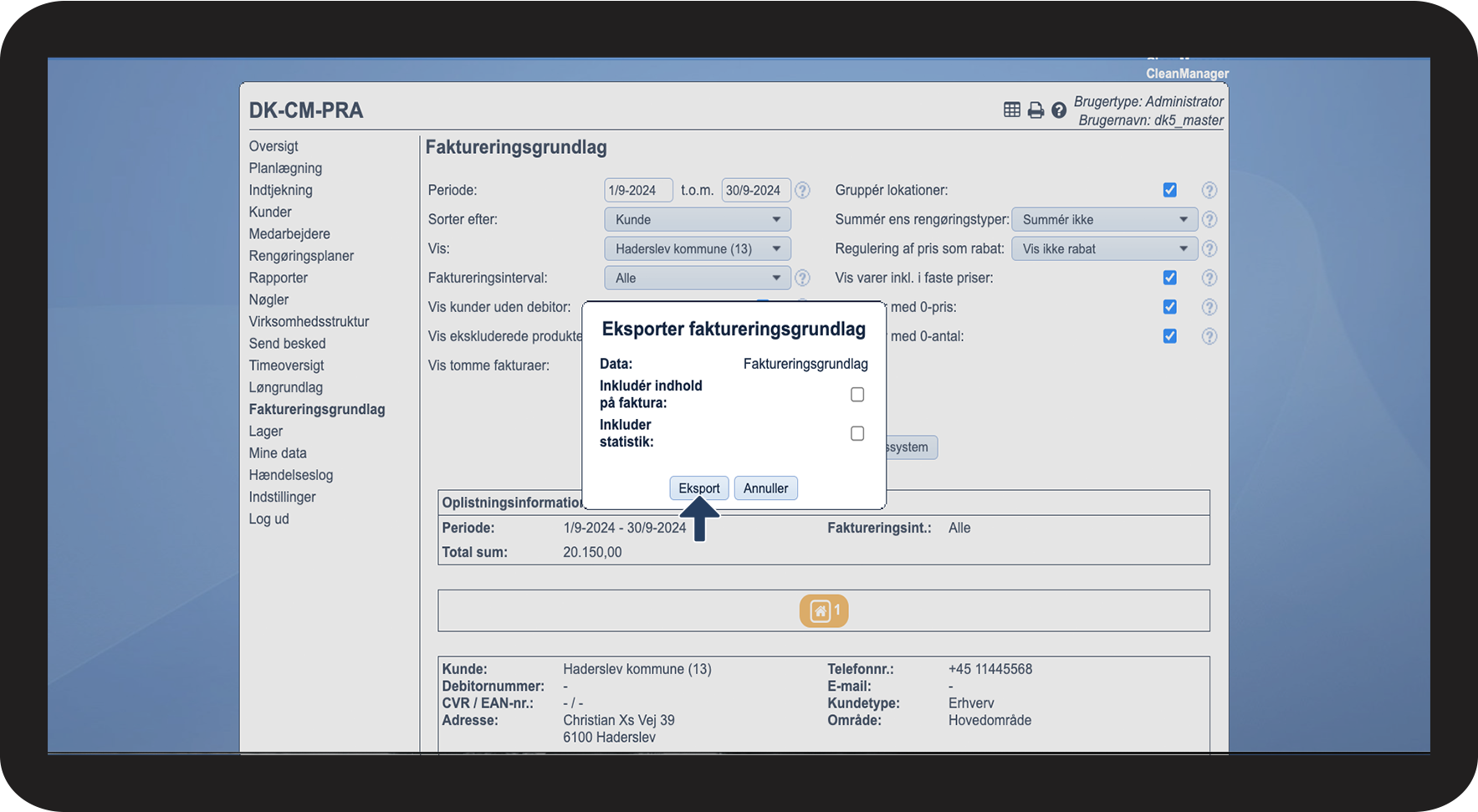Open help via header question mark icon

1059,110
